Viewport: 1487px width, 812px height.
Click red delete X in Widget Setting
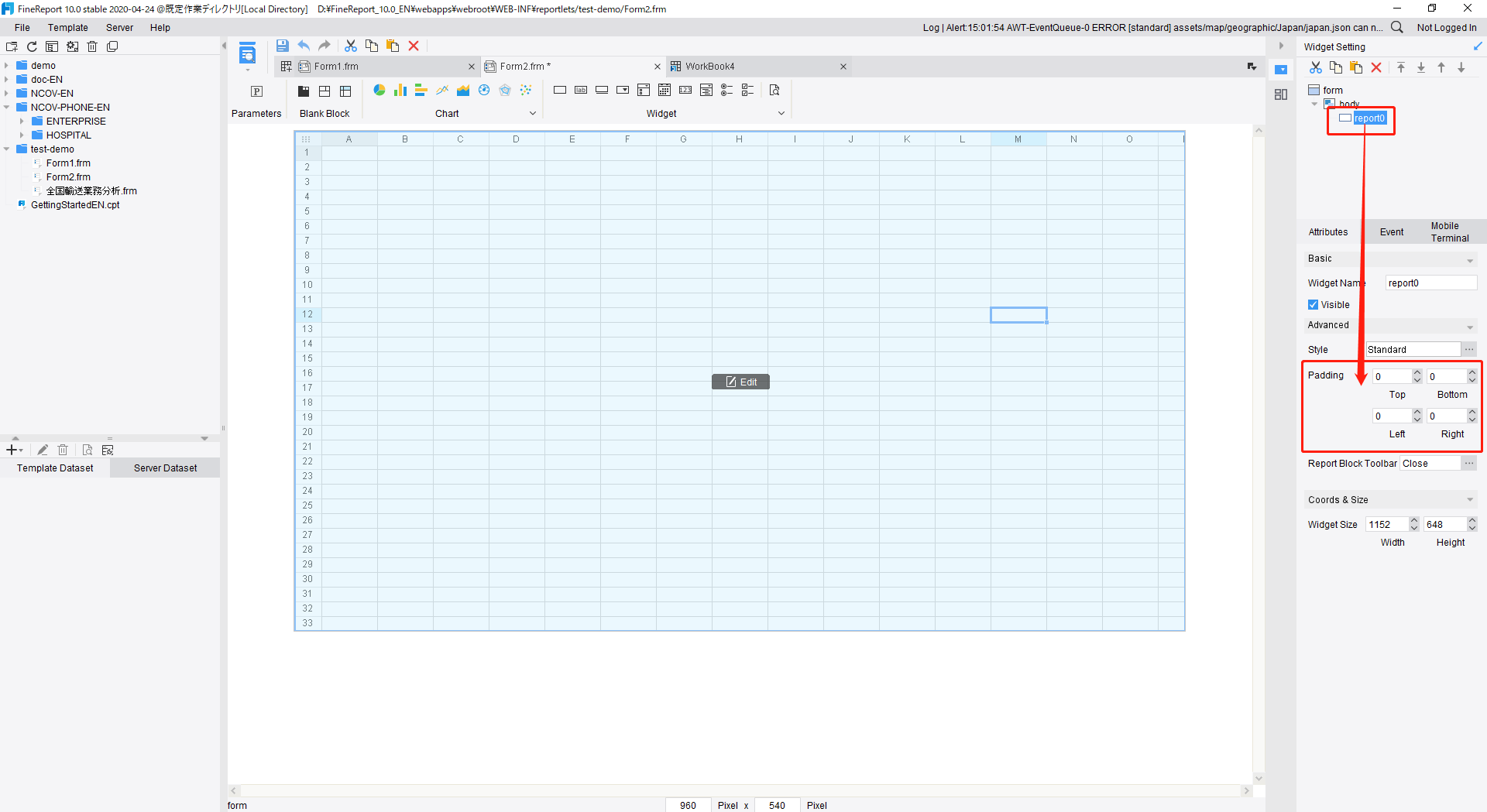pos(1376,67)
